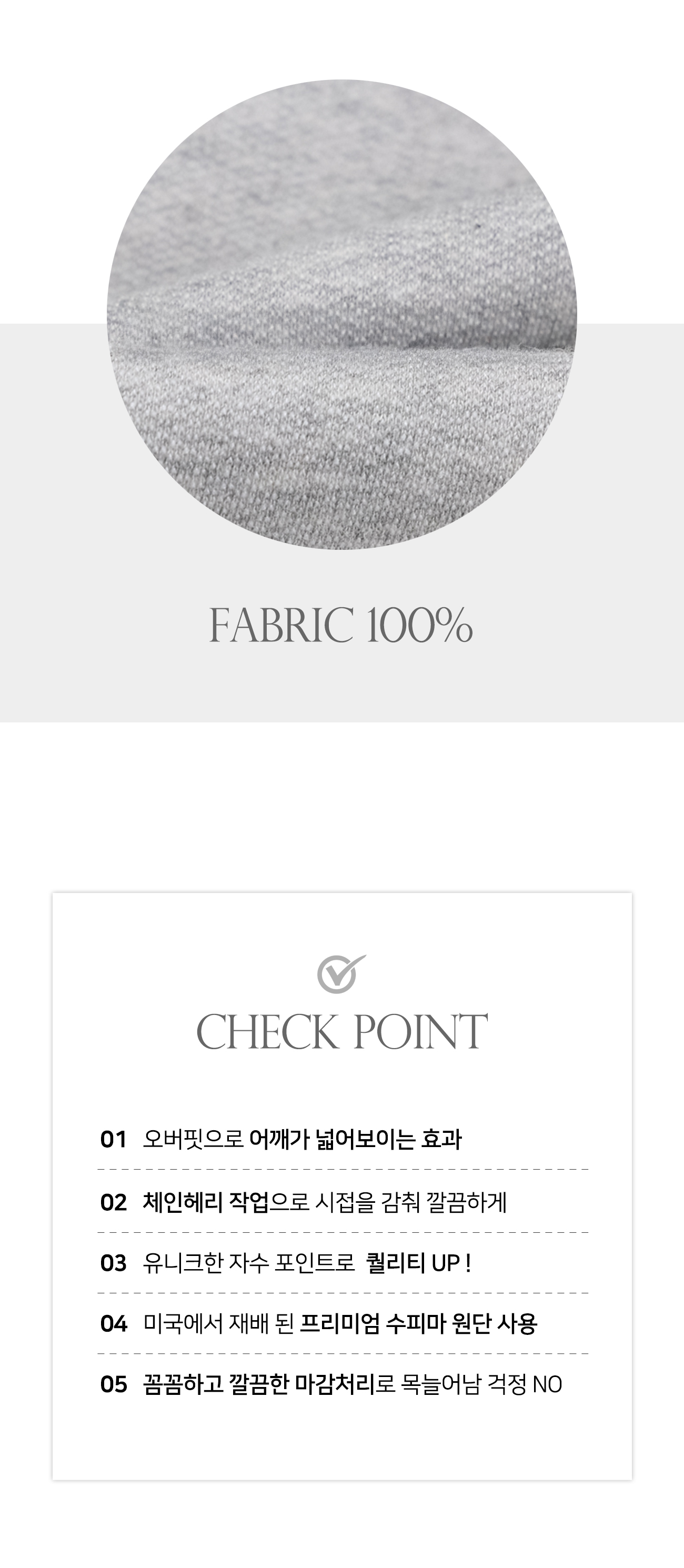684x1568 pixels.
Task: Click the text 시접을 감춰 깔끔하게
Action: coord(411,1202)
